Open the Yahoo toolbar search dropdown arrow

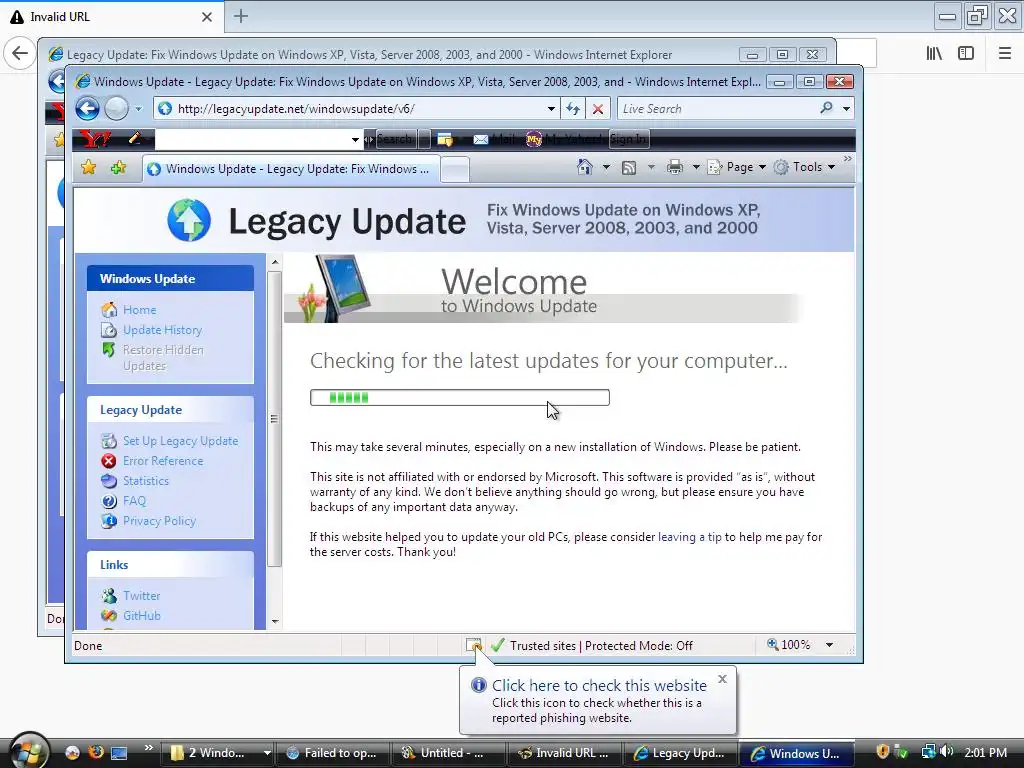(x=355, y=139)
